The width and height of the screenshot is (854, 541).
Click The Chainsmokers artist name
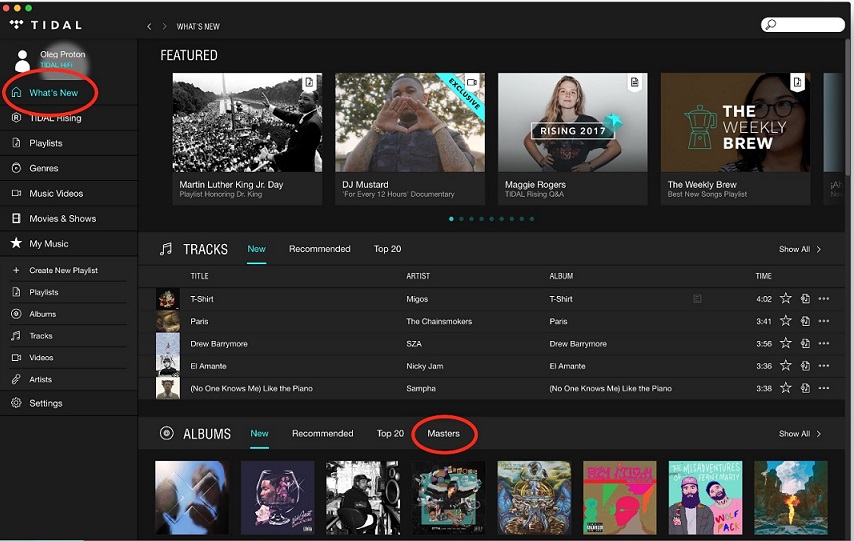click(439, 321)
